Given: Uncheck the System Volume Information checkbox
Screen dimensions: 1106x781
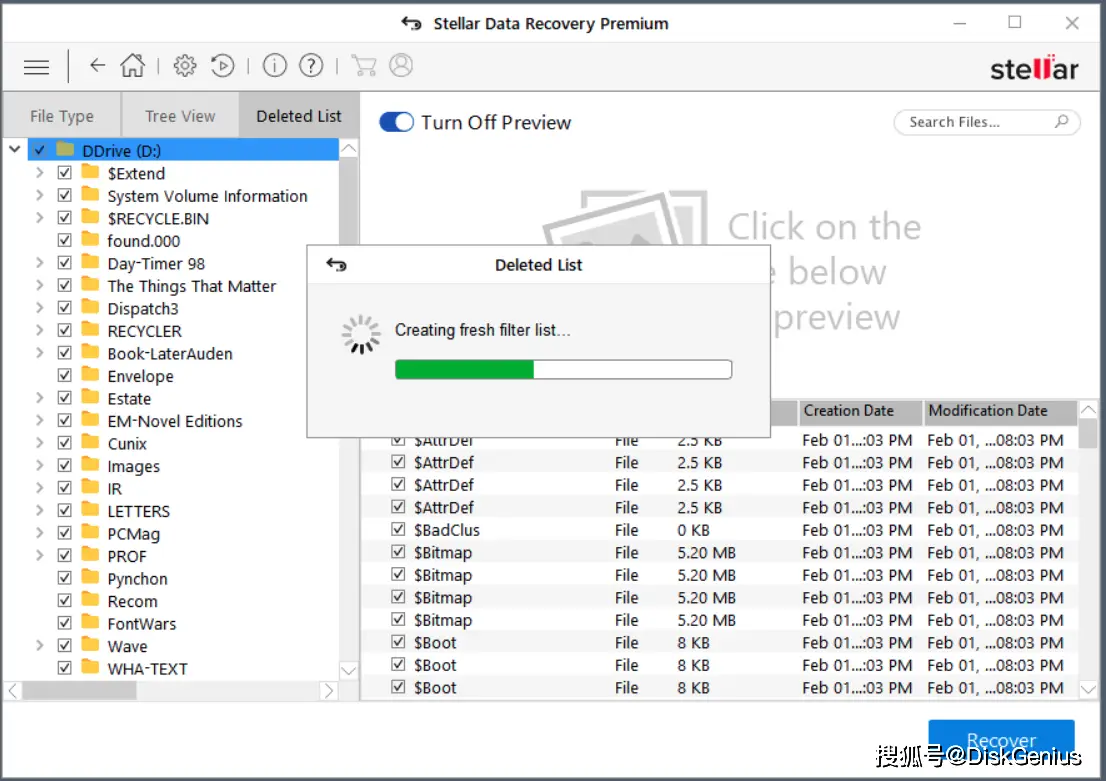Looking at the screenshot, I should point(64,195).
